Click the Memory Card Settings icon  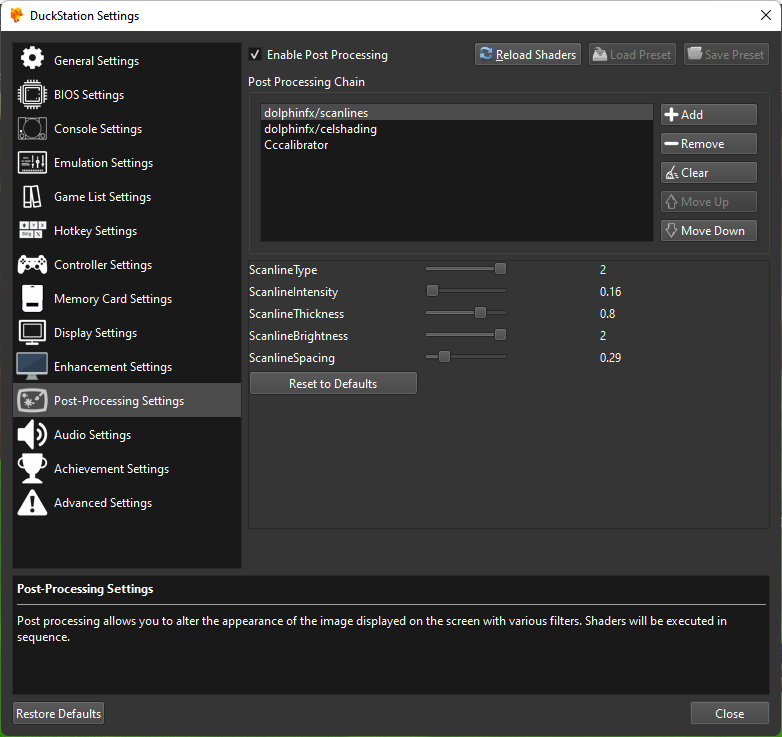pyautogui.click(x=32, y=298)
